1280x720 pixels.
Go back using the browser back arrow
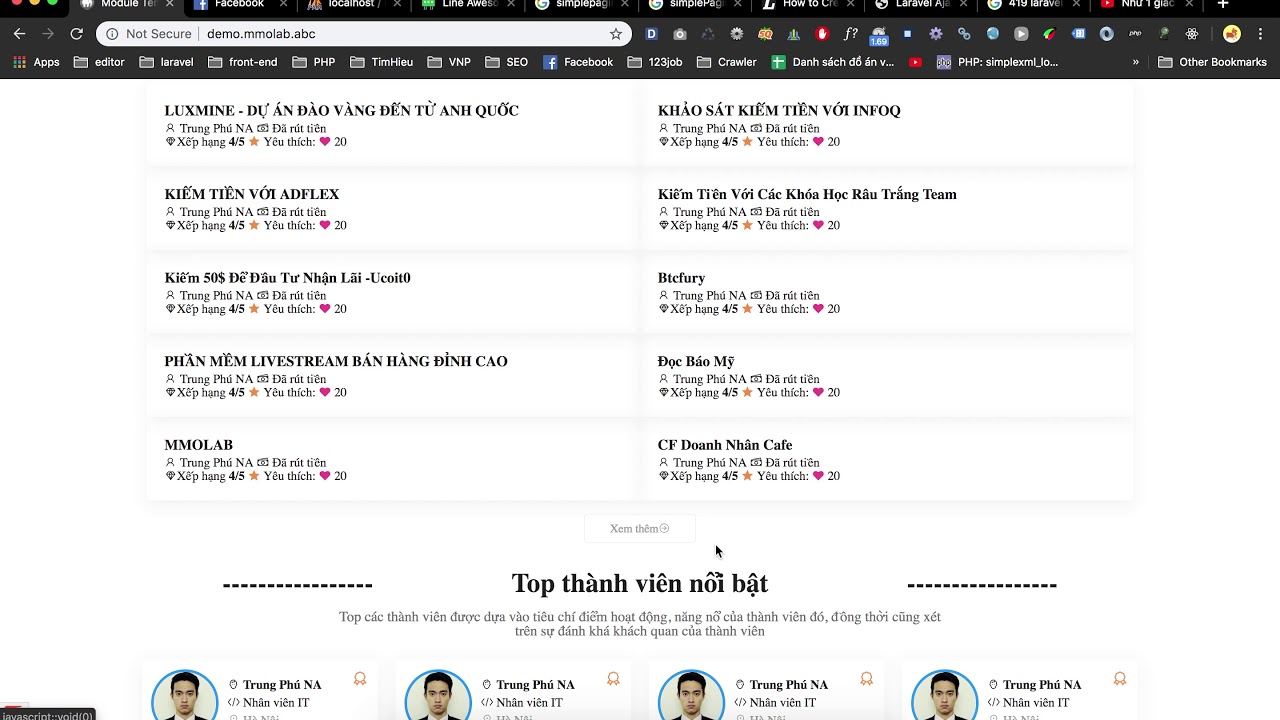click(x=19, y=34)
